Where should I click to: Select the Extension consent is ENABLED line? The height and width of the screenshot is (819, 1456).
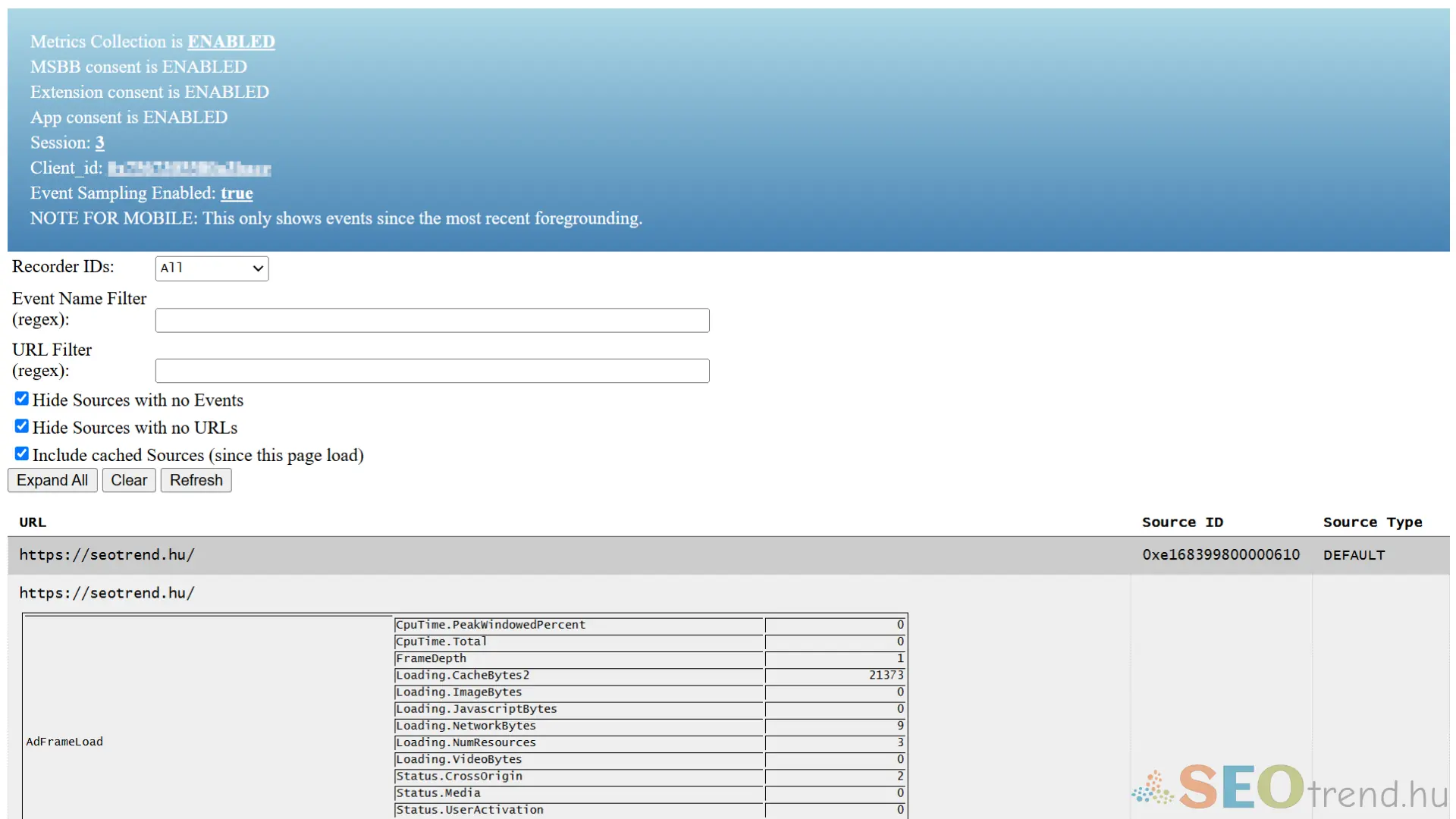tap(149, 92)
